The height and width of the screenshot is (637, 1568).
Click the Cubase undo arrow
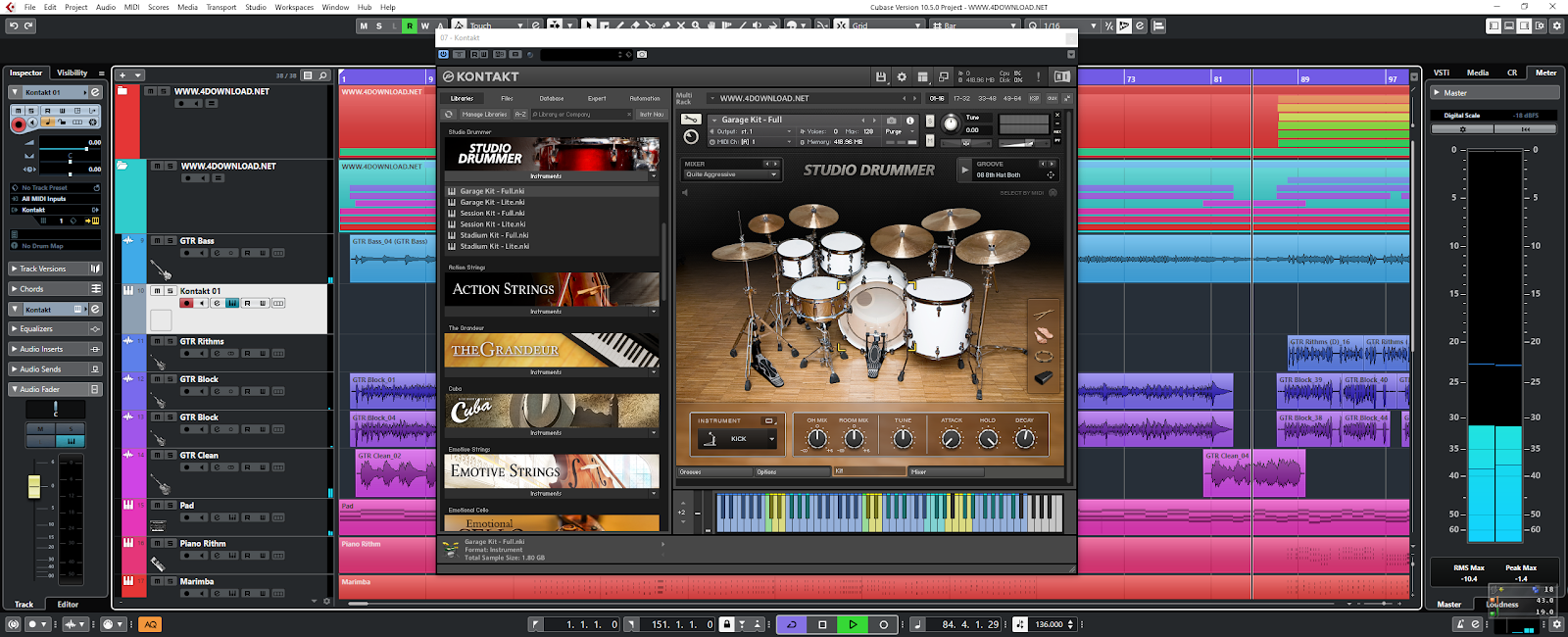(x=14, y=25)
